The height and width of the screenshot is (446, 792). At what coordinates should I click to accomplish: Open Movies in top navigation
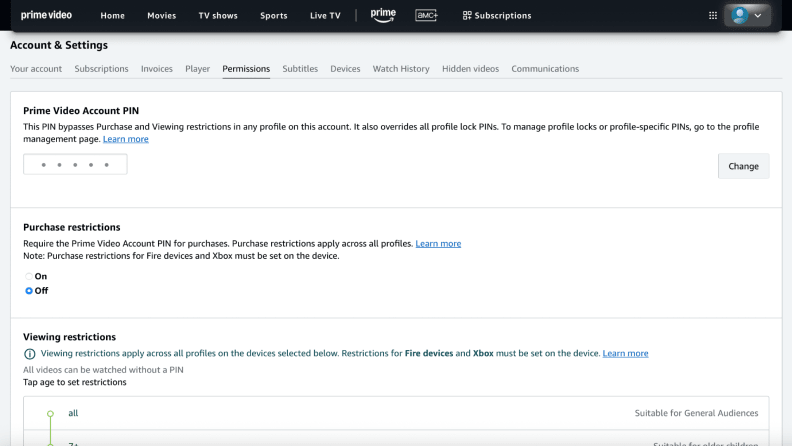coord(162,16)
